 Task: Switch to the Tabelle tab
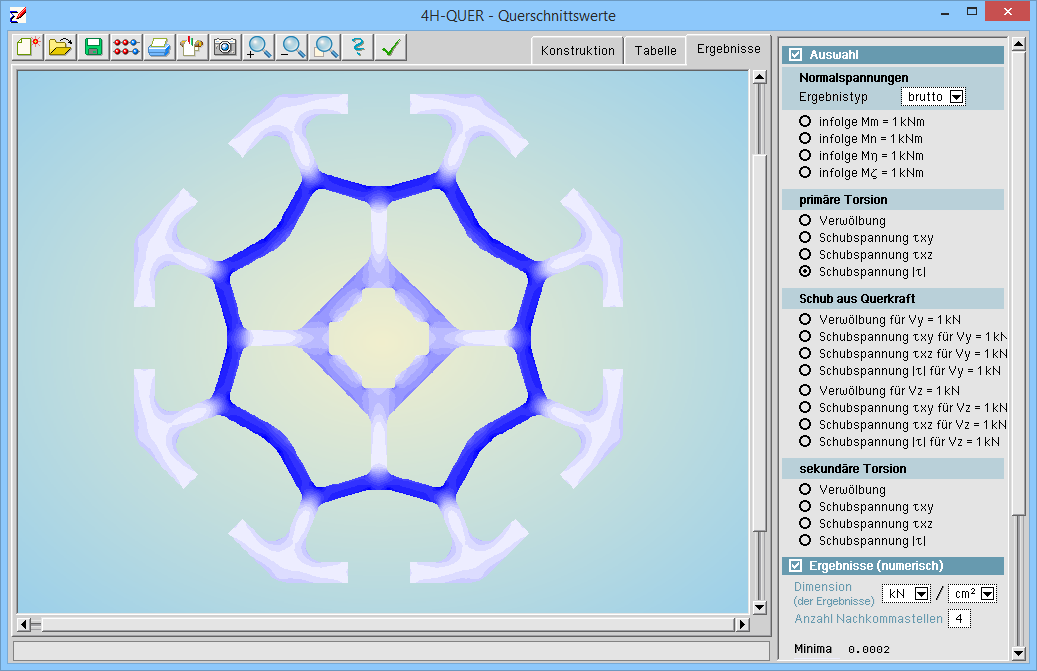coord(655,51)
